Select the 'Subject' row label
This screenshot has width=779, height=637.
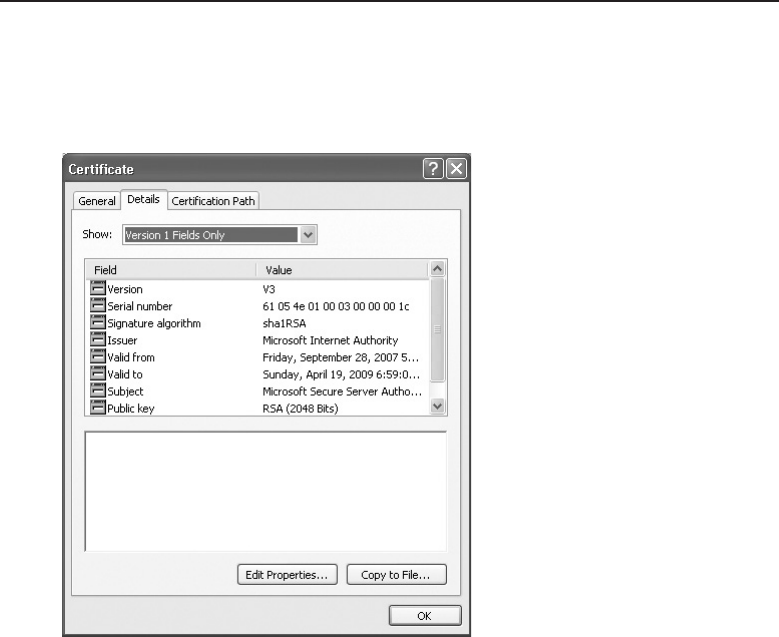tap(125, 392)
